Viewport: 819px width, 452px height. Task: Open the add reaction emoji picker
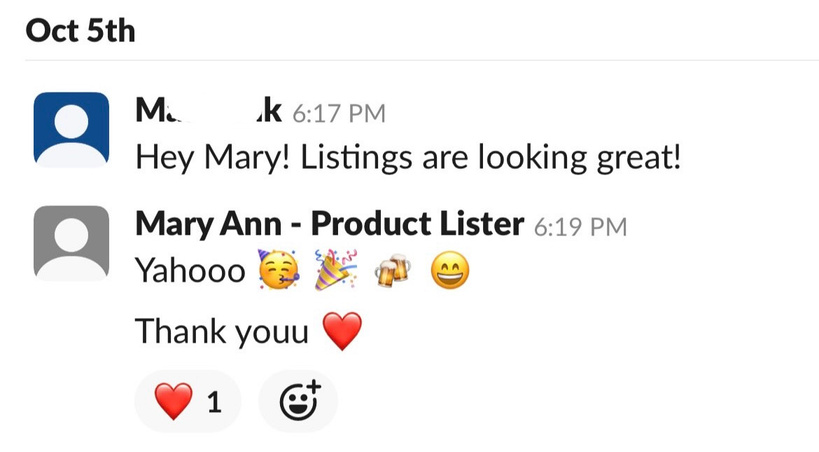[x=298, y=401]
